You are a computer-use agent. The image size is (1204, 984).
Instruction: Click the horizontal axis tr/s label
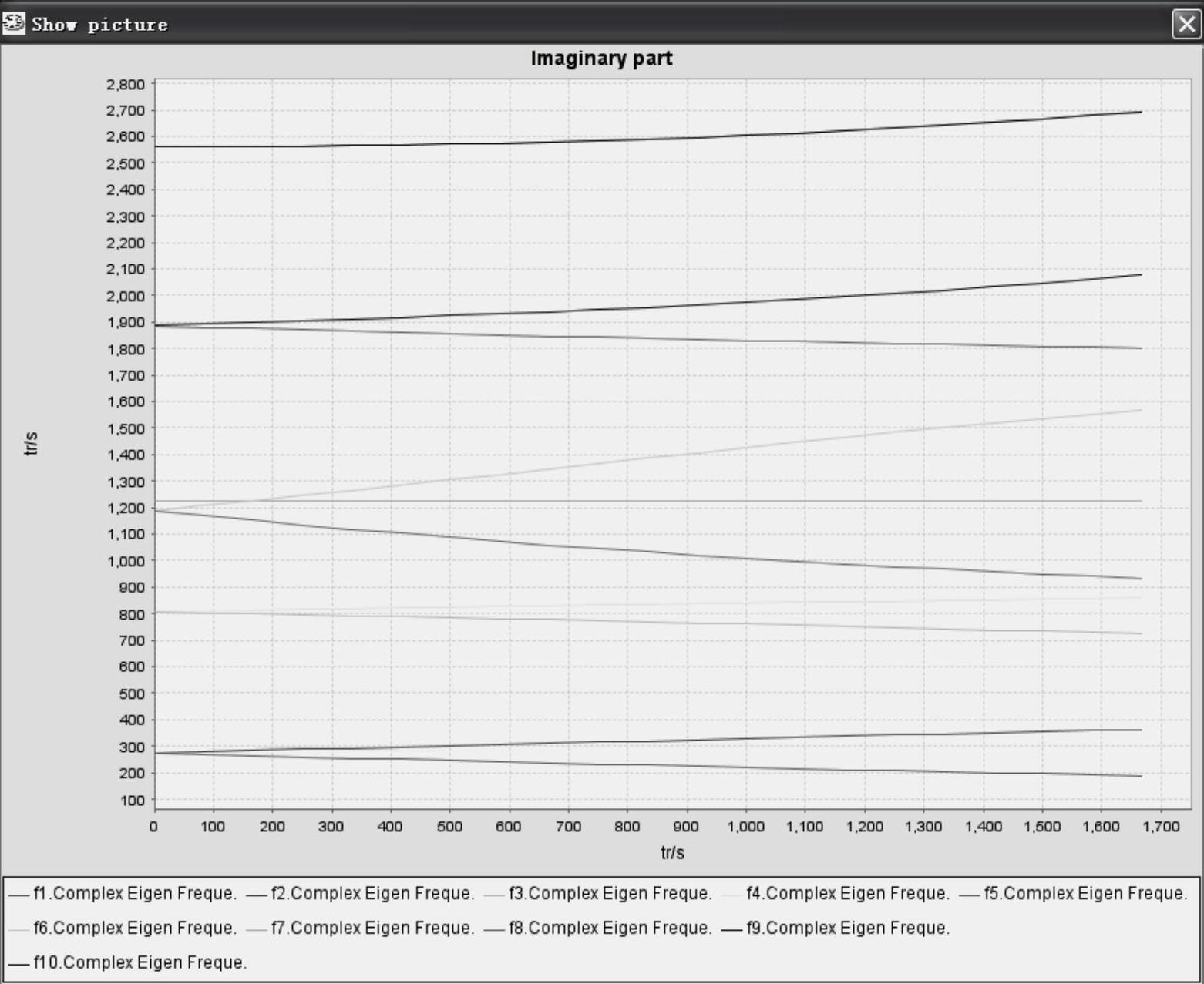(672, 853)
